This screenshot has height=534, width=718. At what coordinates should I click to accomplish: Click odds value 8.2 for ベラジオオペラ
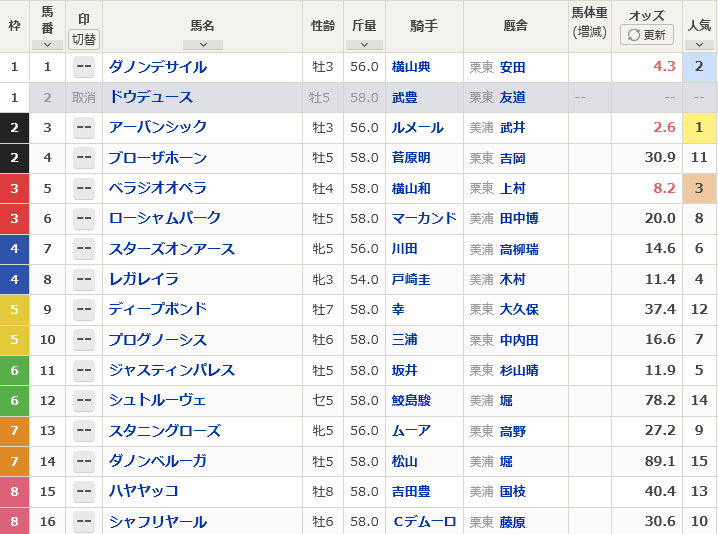point(664,188)
